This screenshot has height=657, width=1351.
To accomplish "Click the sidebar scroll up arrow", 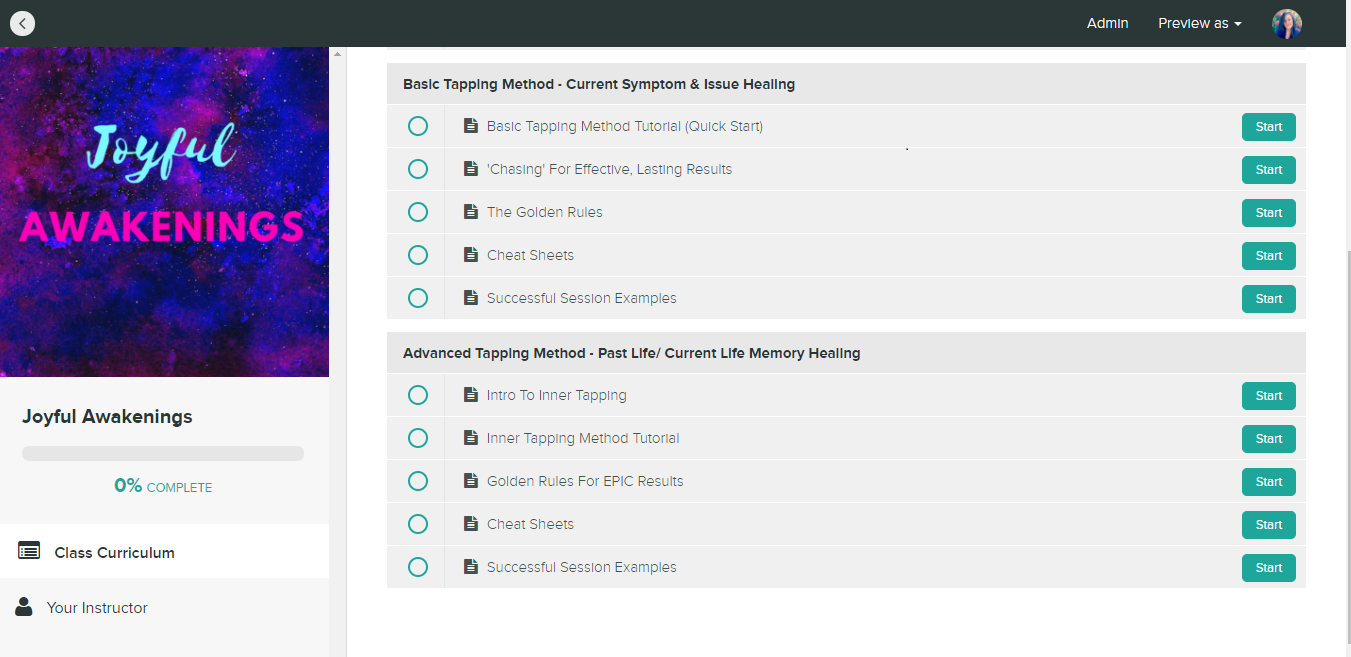I will (337, 54).
